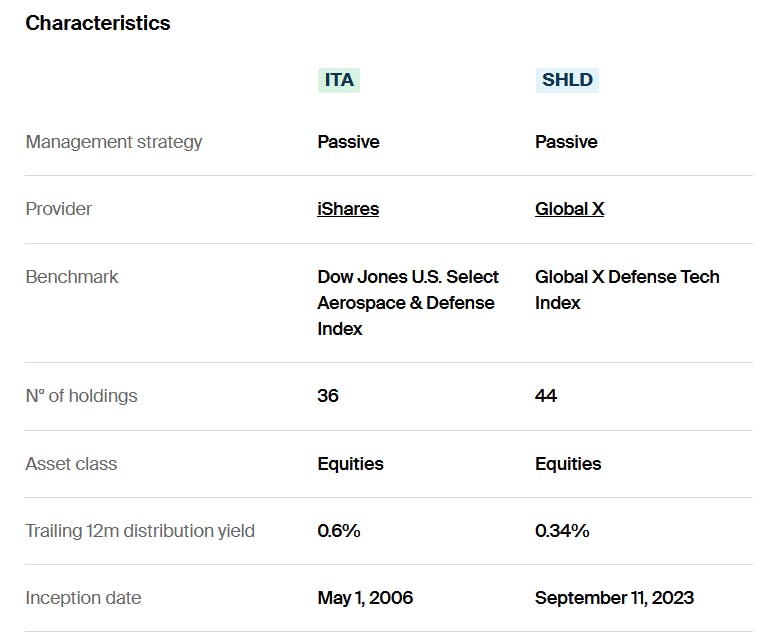Viewport: 771px width, 642px height.
Task: Click the Inception date row label
Action: coord(83,598)
